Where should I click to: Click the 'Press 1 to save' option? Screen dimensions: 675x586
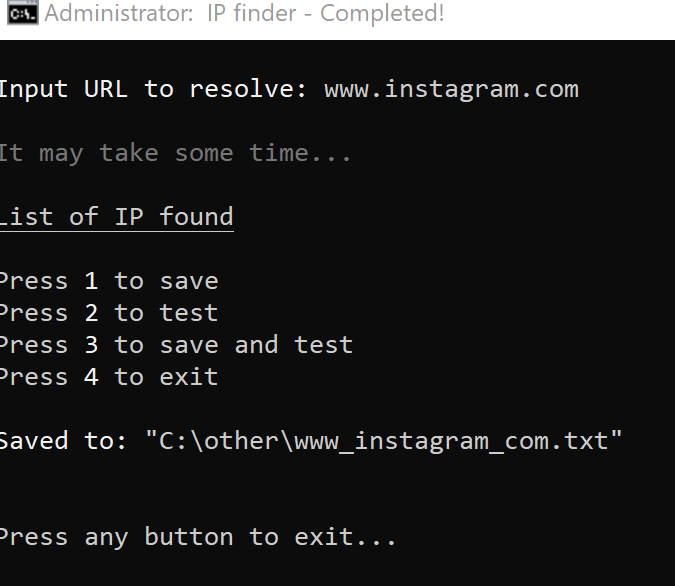pos(109,281)
